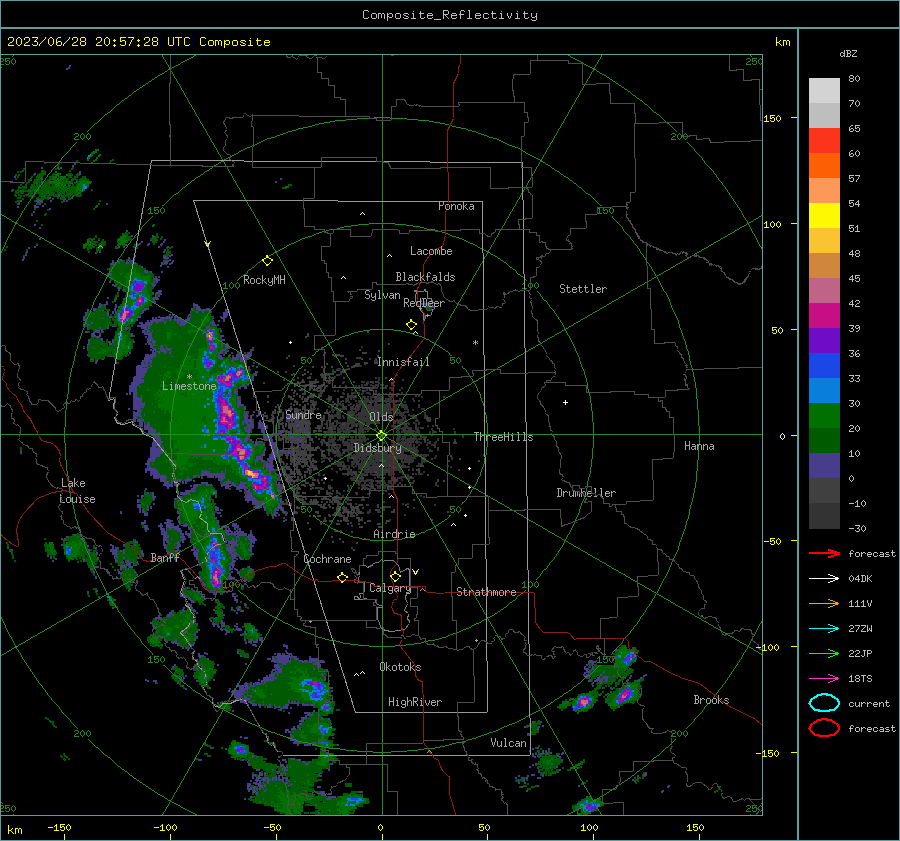
Task: Click the red forecast arrow in legend
Action: point(824,553)
